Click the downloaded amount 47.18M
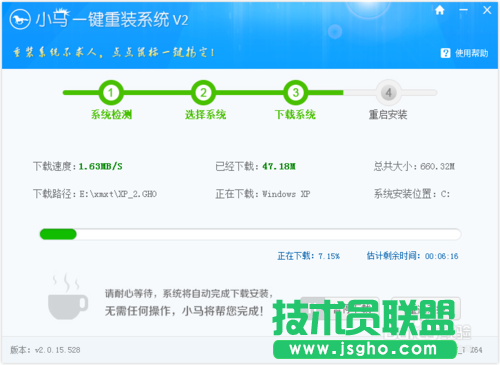Viewport: 500px width, 365px height. coord(279,166)
